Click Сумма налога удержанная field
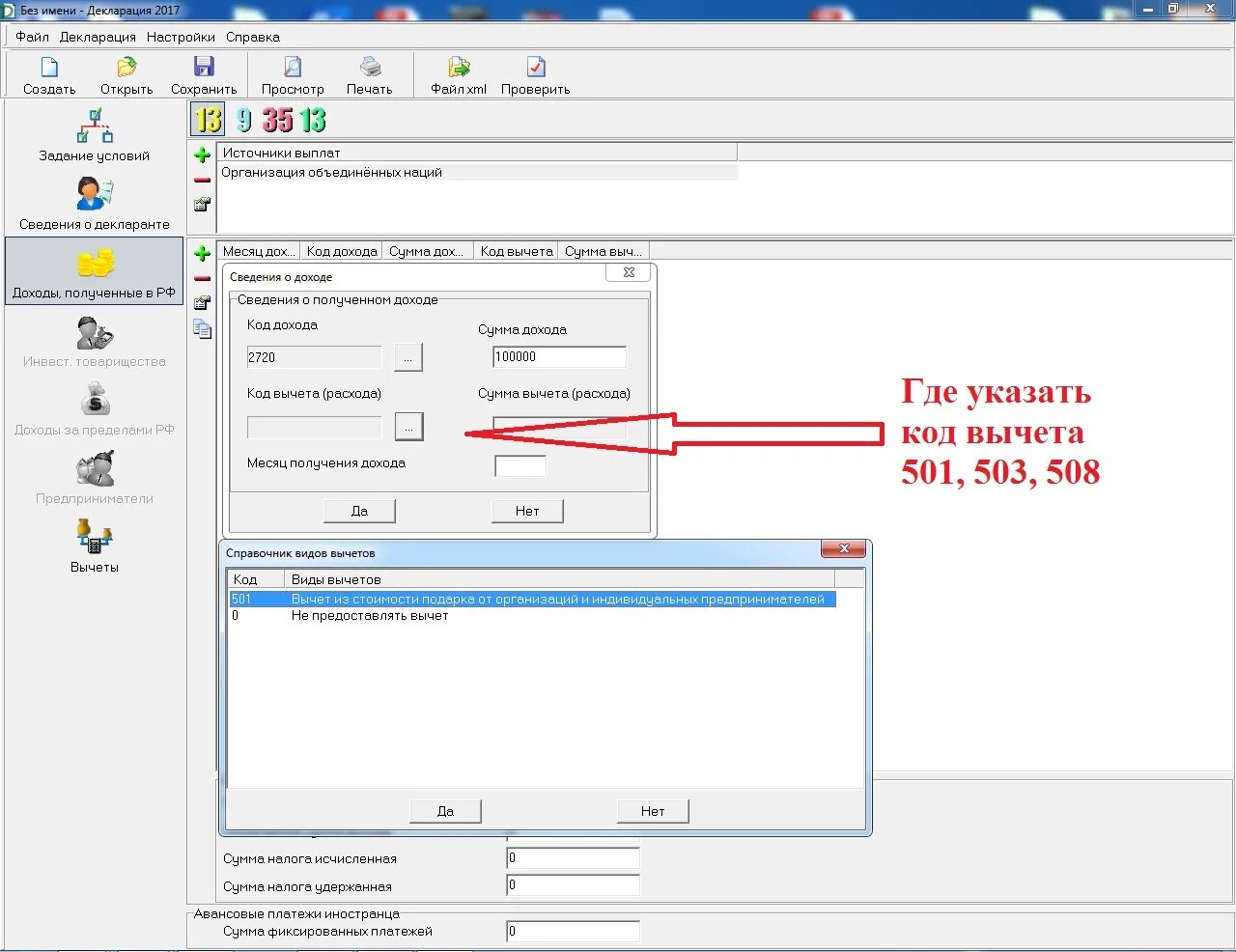Screen dimensions: 1236x952 [573, 885]
